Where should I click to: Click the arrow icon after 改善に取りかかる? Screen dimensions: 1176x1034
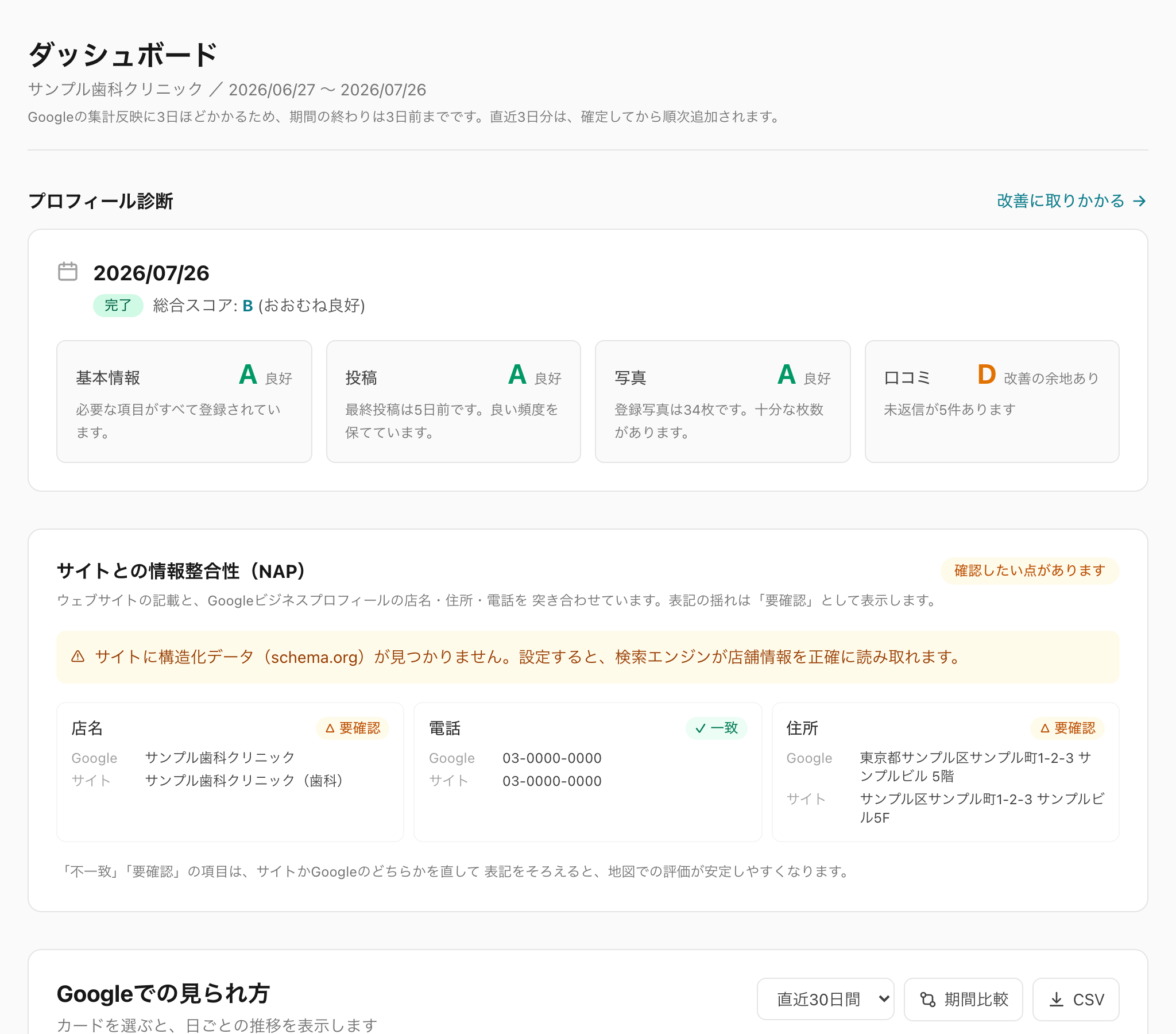1139,201
